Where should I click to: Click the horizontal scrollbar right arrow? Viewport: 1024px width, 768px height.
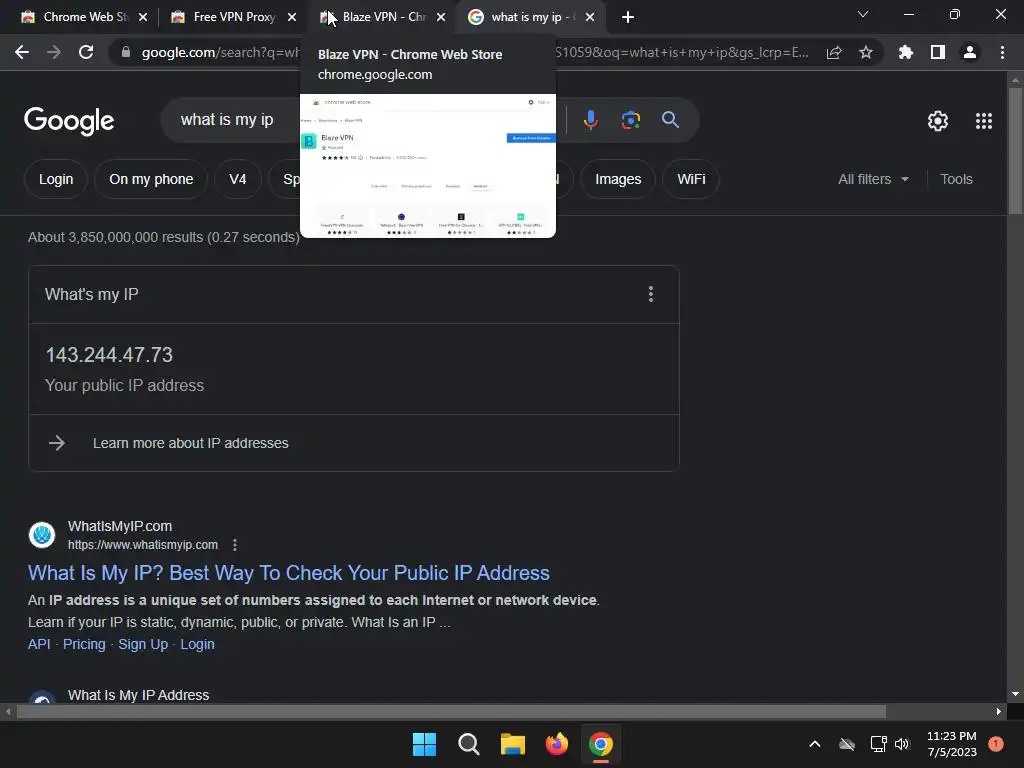(999, 711)
